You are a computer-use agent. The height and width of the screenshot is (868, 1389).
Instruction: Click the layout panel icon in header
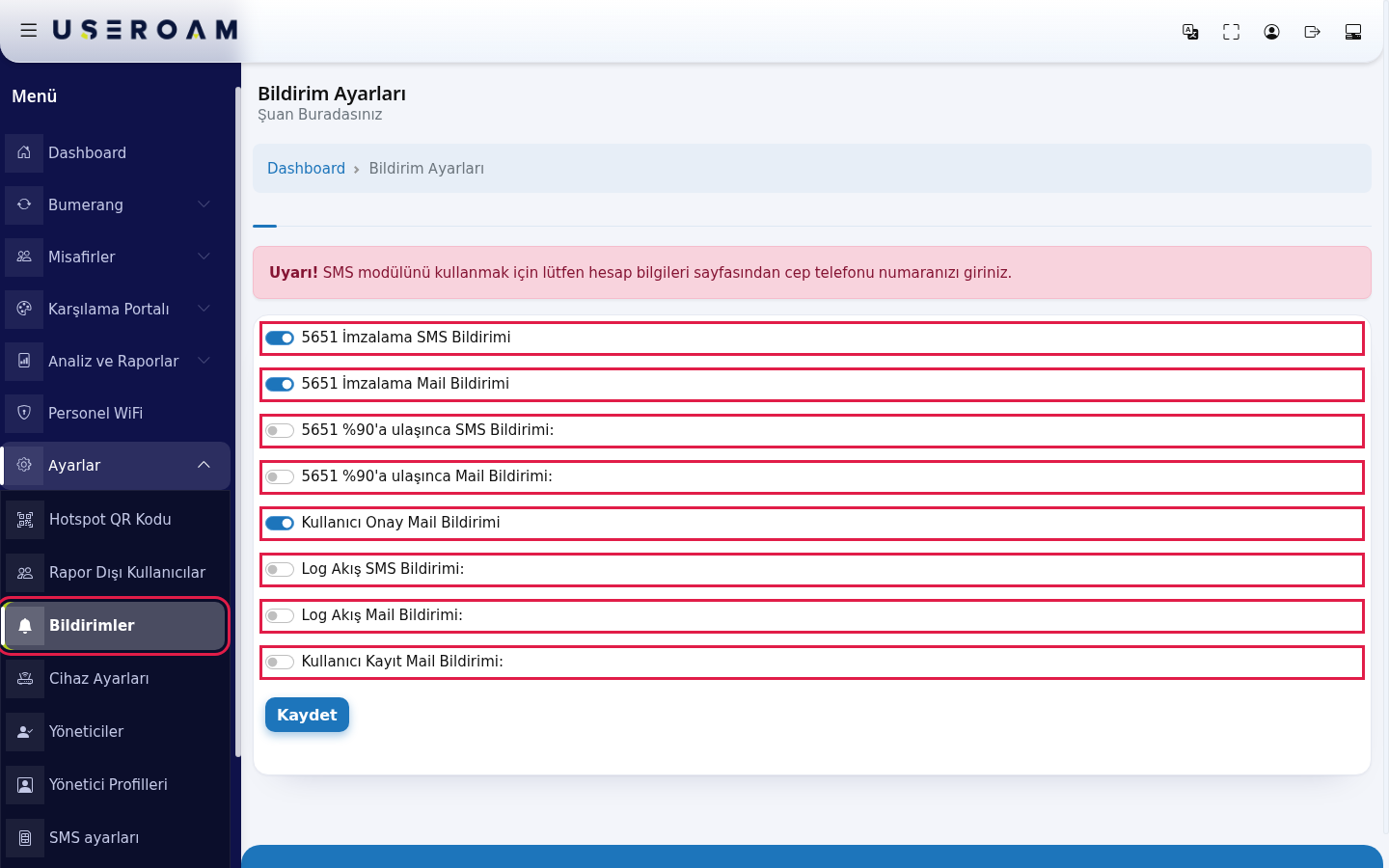(x=1352, y=32)
